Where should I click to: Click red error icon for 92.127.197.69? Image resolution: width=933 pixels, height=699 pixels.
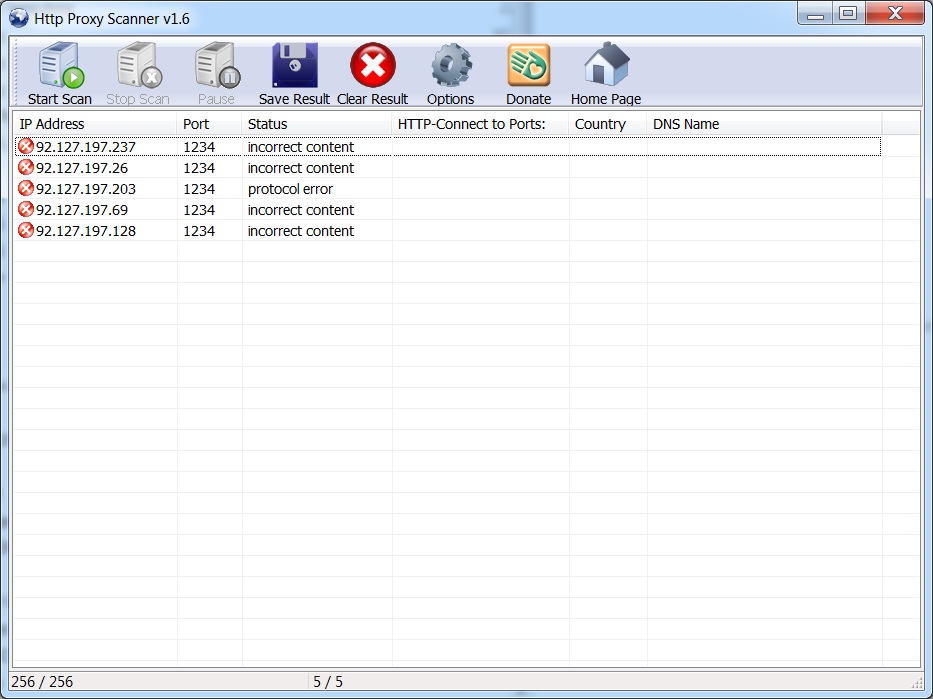coord(26,209)
